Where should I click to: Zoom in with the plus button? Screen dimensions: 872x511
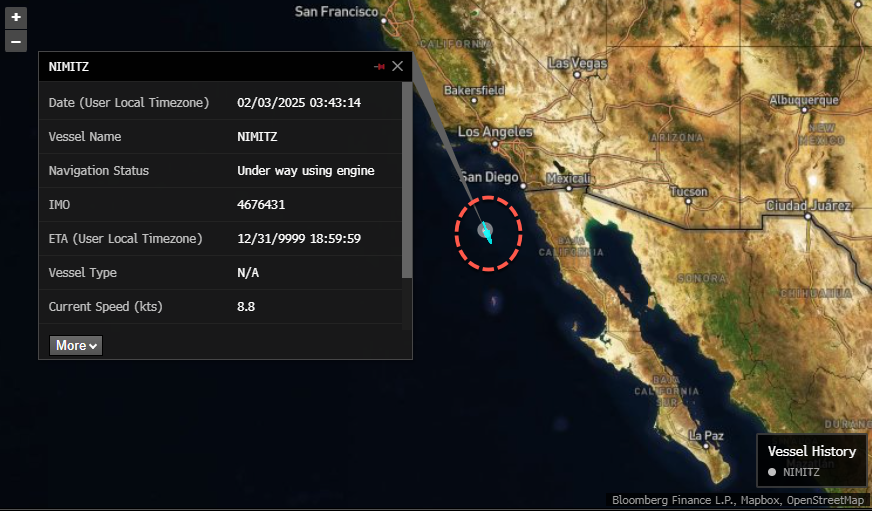point(16,17)
